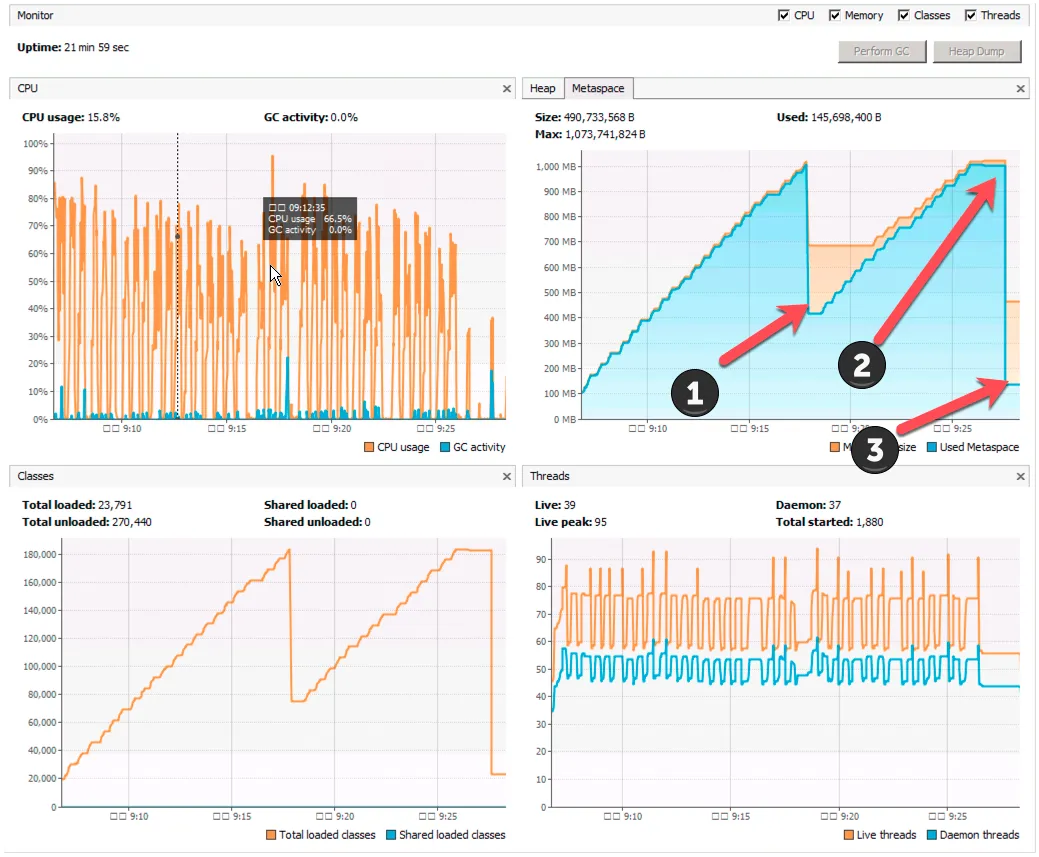
Task: Switch to the Heap tab
Action: [543, 89]
